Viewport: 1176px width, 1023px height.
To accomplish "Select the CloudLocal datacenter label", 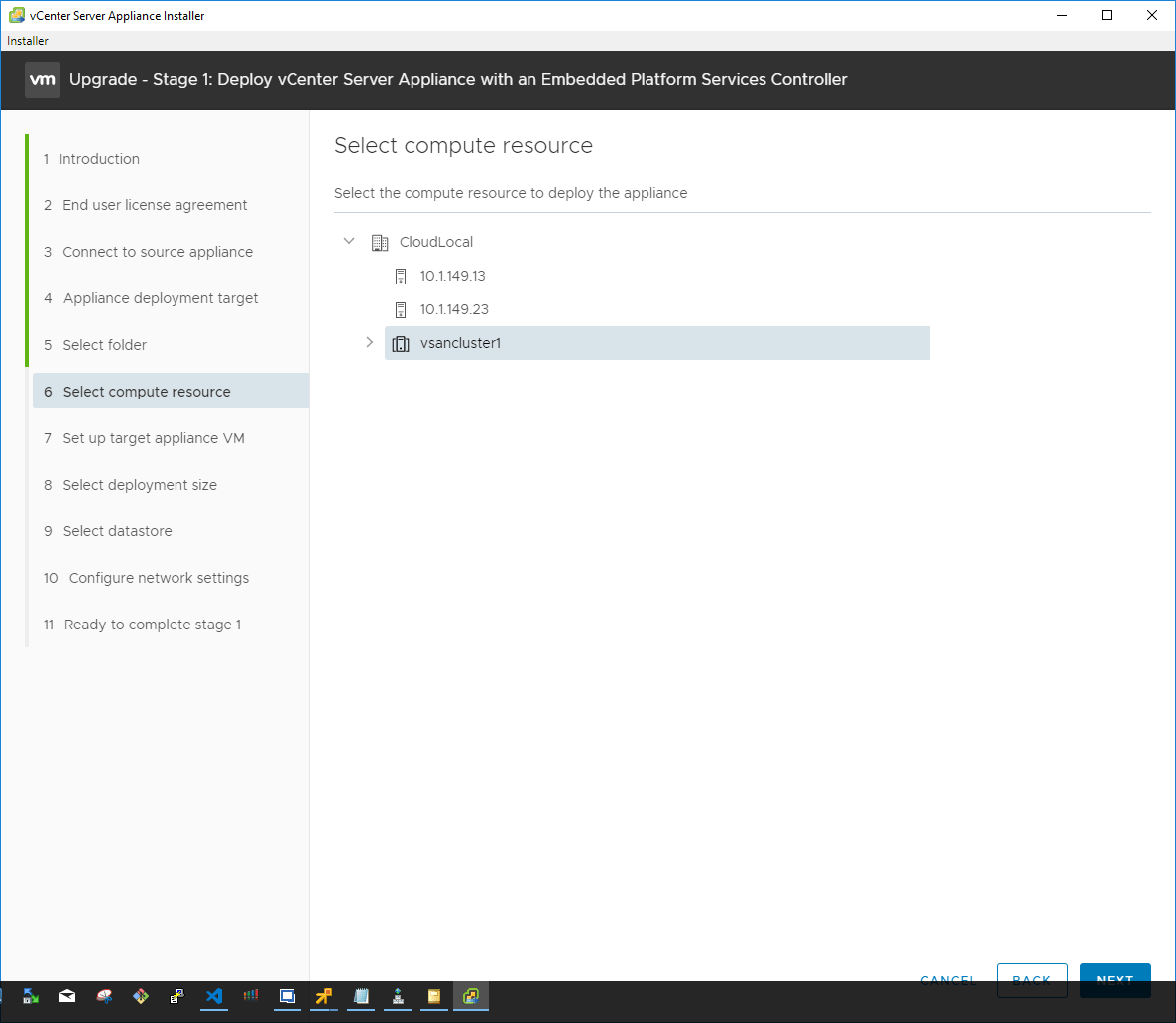I will click(x=435, y=242).
